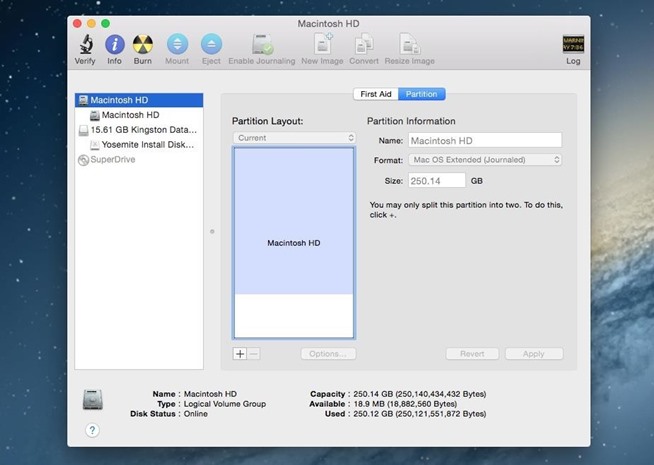Click the Apply button

[x=533, y=354]
